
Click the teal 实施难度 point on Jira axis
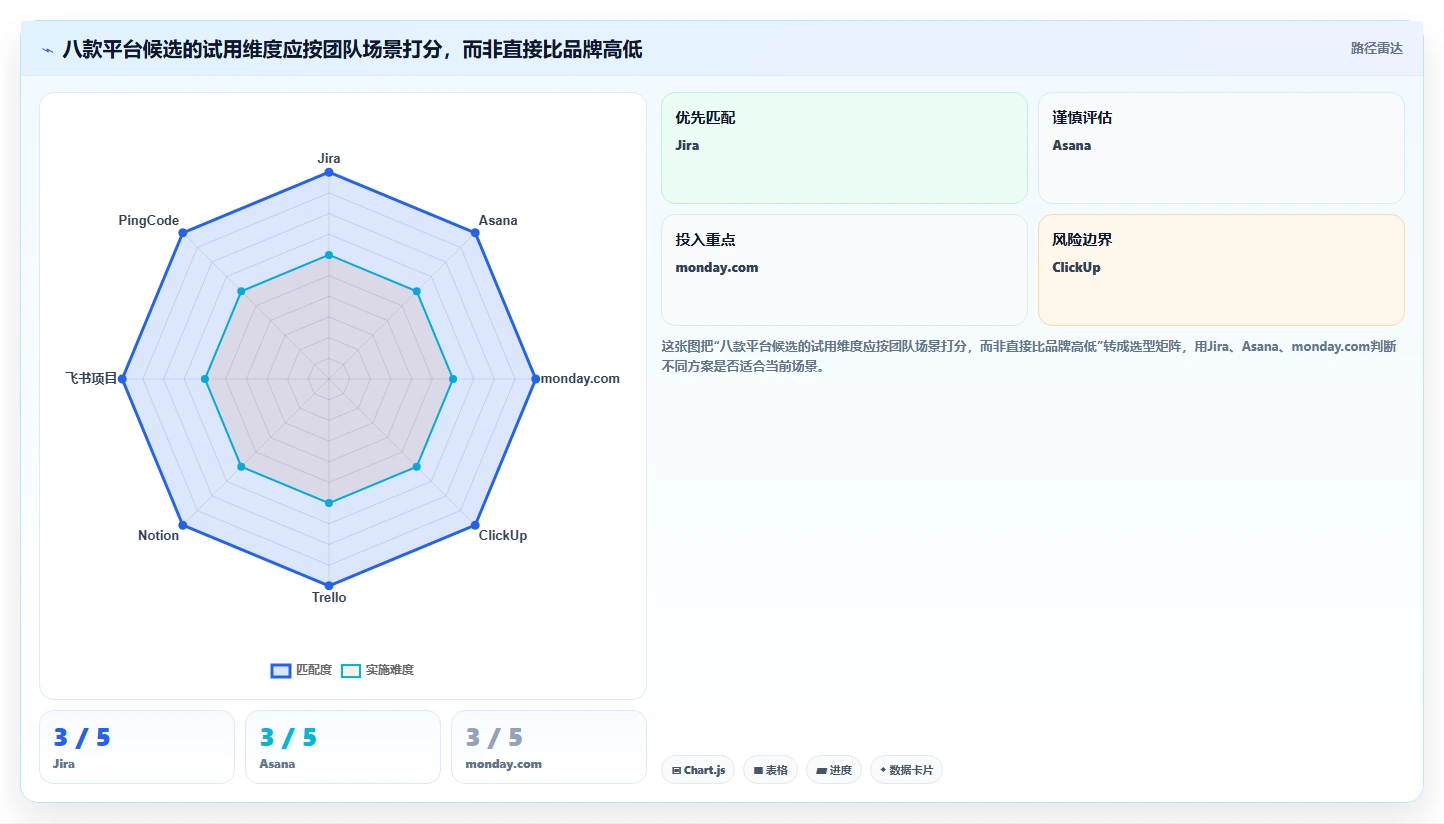pyautogui.click(x=329, y=255)
